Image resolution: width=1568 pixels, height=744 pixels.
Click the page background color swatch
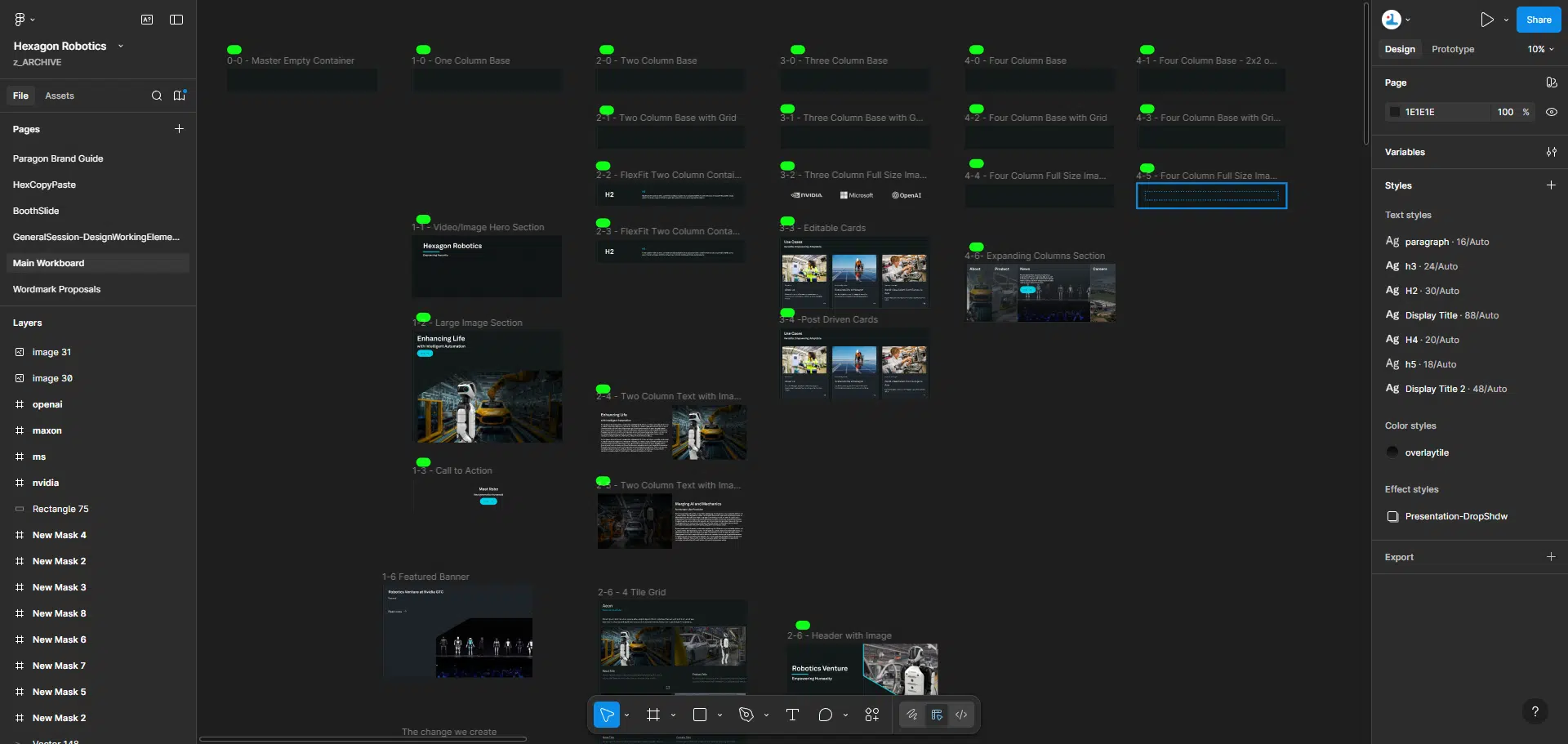[1395, 112]
